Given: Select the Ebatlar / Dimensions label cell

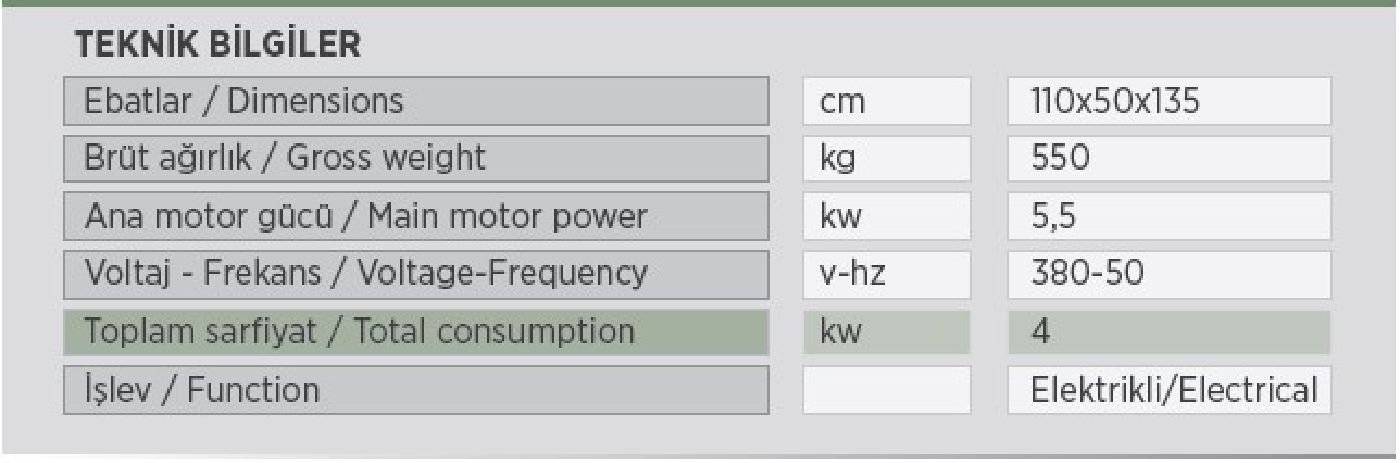Looking at the screenshot, I should (416, 101).
